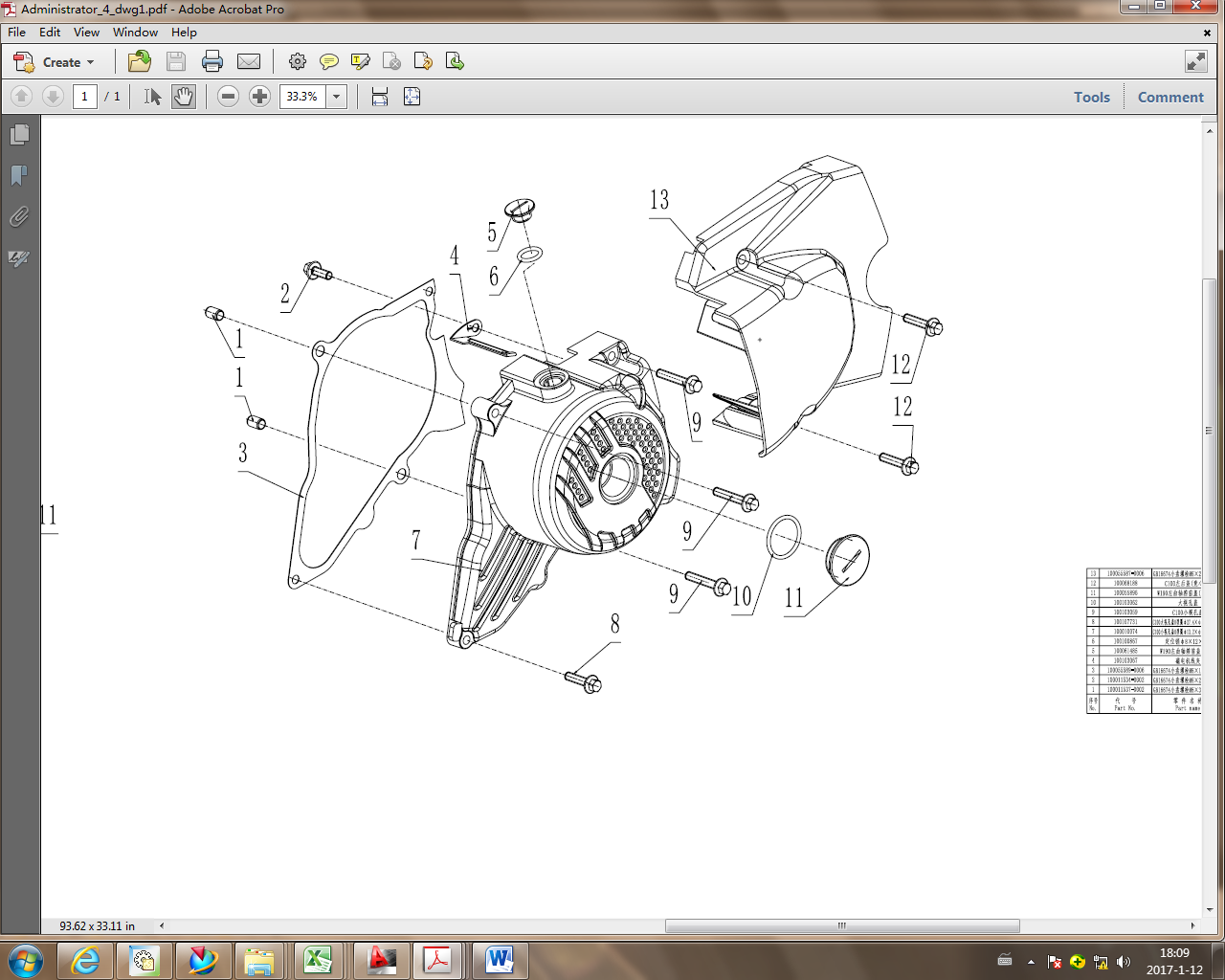Print the parts diagram PDF
Viewport: 1225px width, 980px height.
coord(212,61)
